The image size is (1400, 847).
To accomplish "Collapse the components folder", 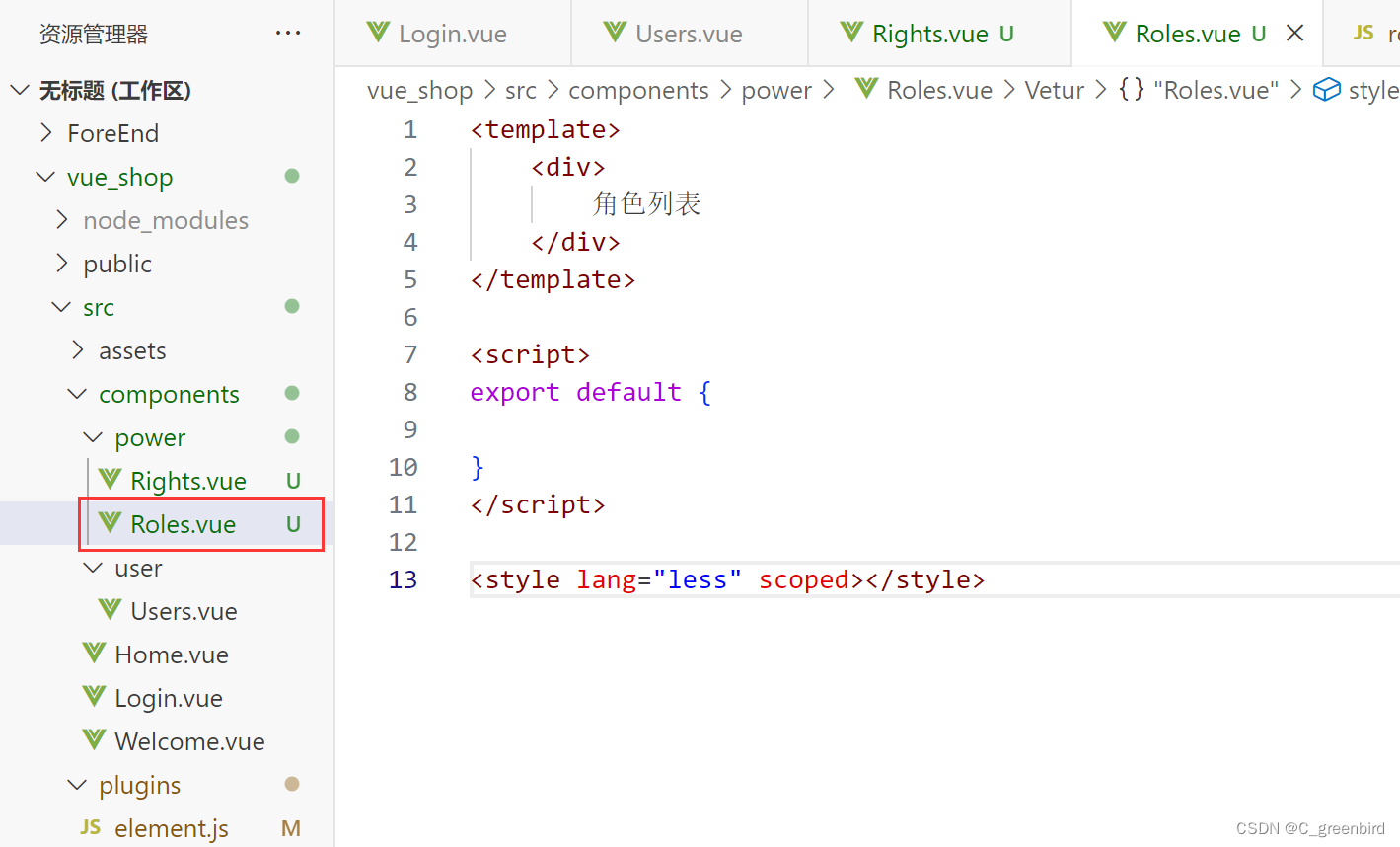I will [77, 394].
